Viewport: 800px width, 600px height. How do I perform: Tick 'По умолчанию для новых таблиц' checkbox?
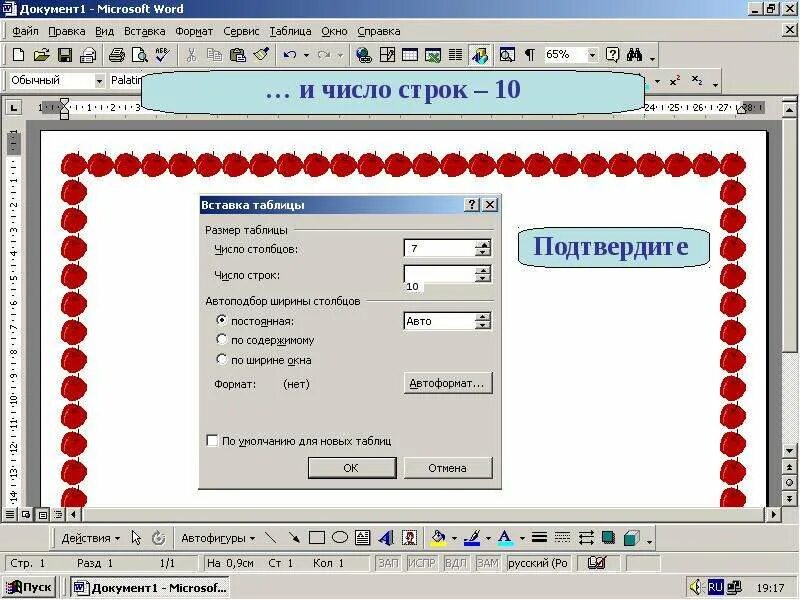tap(212, 440)
